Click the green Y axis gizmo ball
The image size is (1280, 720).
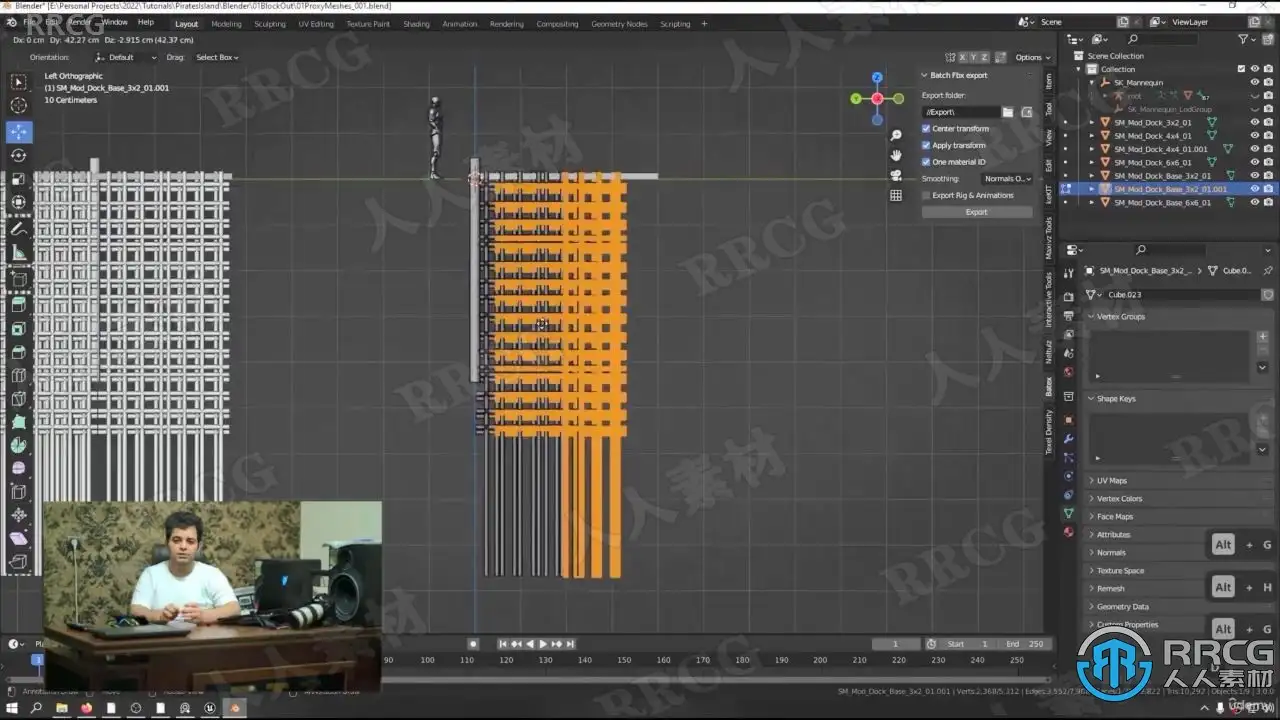click(x=856, y=98)
